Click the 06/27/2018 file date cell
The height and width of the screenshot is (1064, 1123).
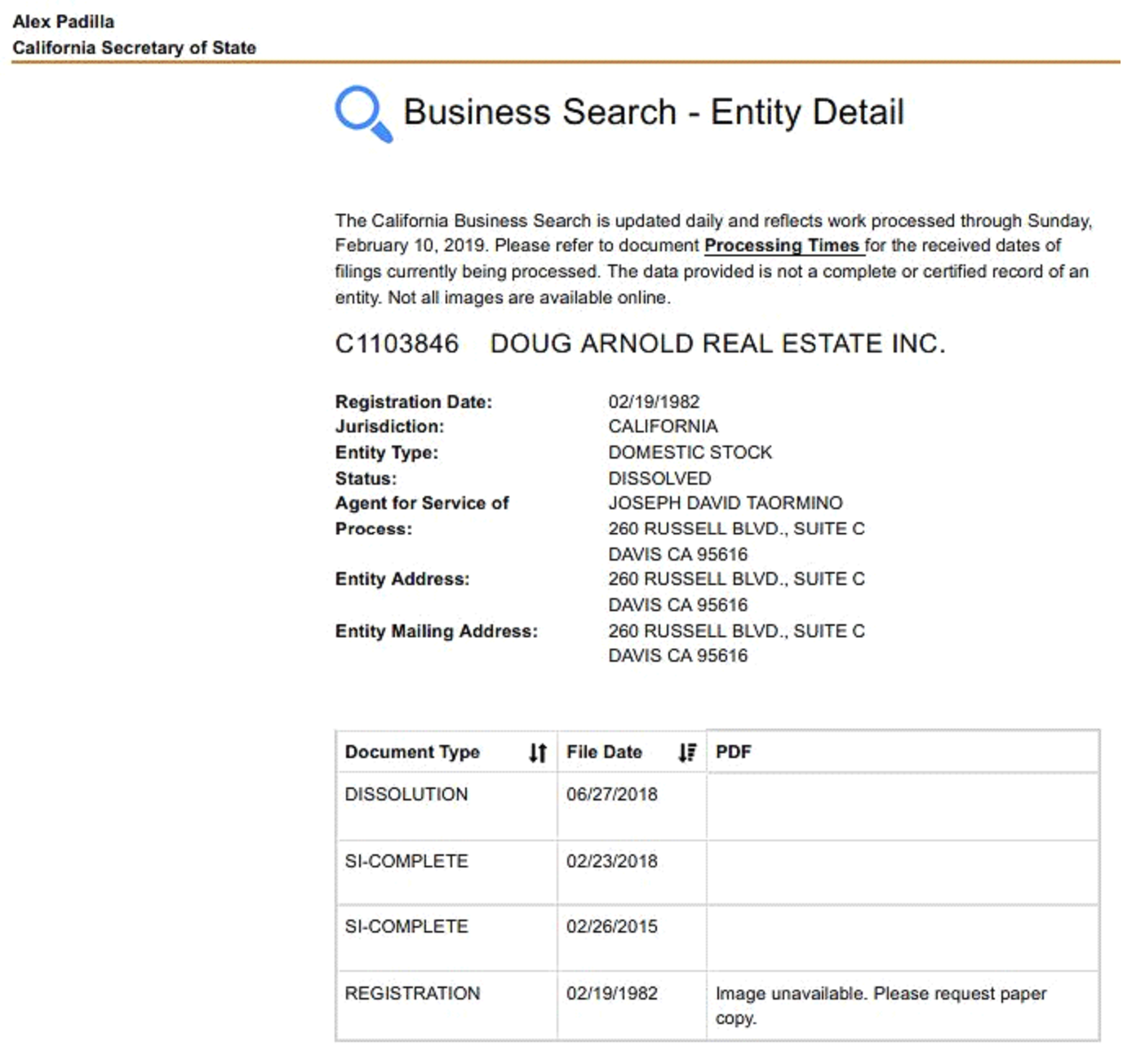point(611,795)
